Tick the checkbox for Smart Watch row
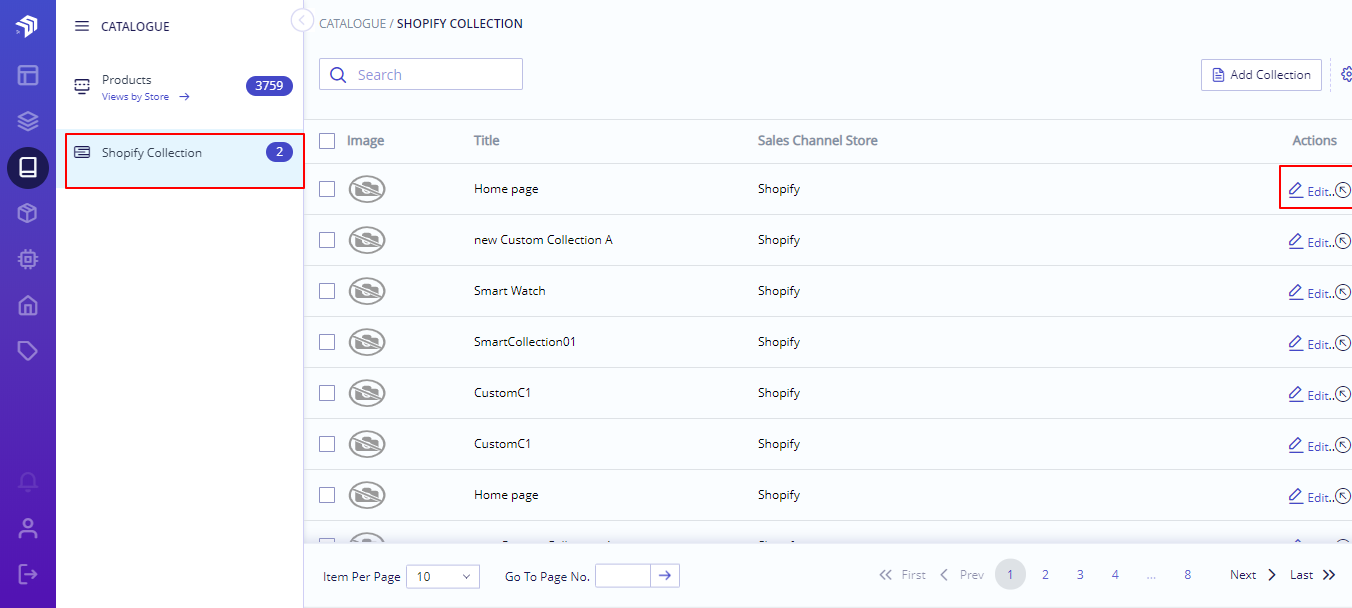Viewport: 1352px width, 608px height. coord(327,290)
